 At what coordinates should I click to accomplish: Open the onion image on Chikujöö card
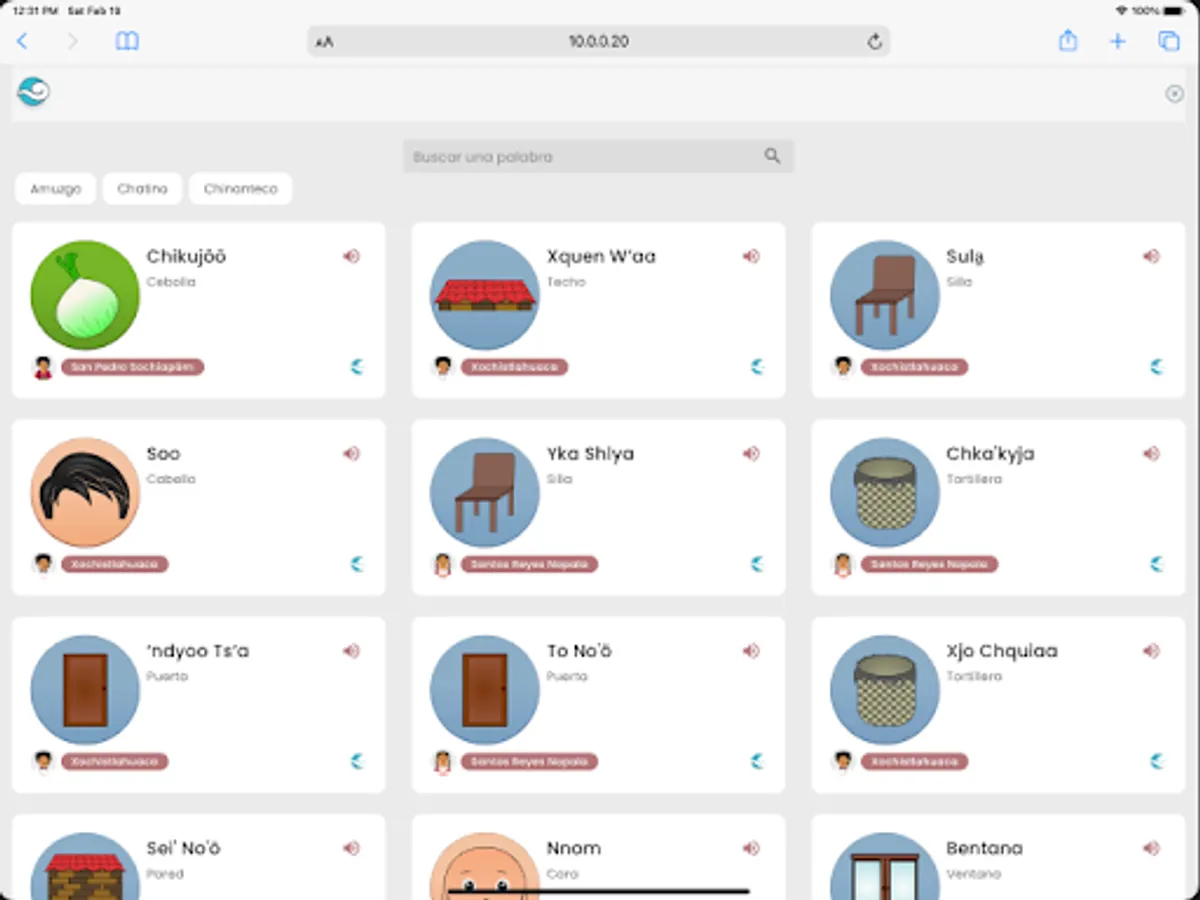(85, 295)
